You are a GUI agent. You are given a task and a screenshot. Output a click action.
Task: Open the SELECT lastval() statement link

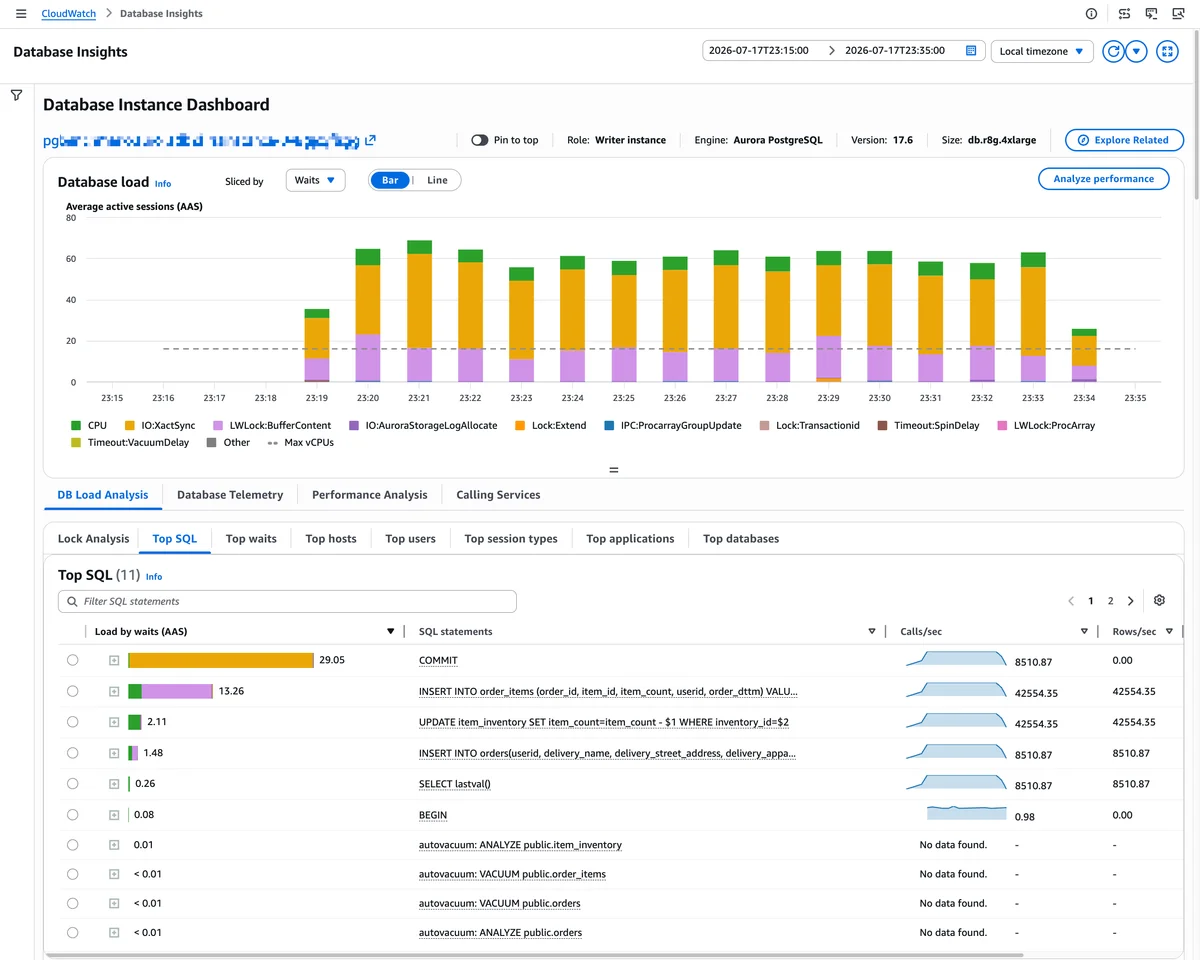454,785
